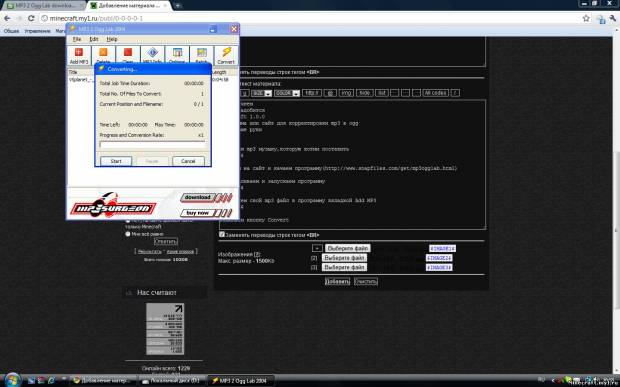Click the $IMAGE1$ code field
The height and width of the screenshot is (387, 620).
click(442, 249)
